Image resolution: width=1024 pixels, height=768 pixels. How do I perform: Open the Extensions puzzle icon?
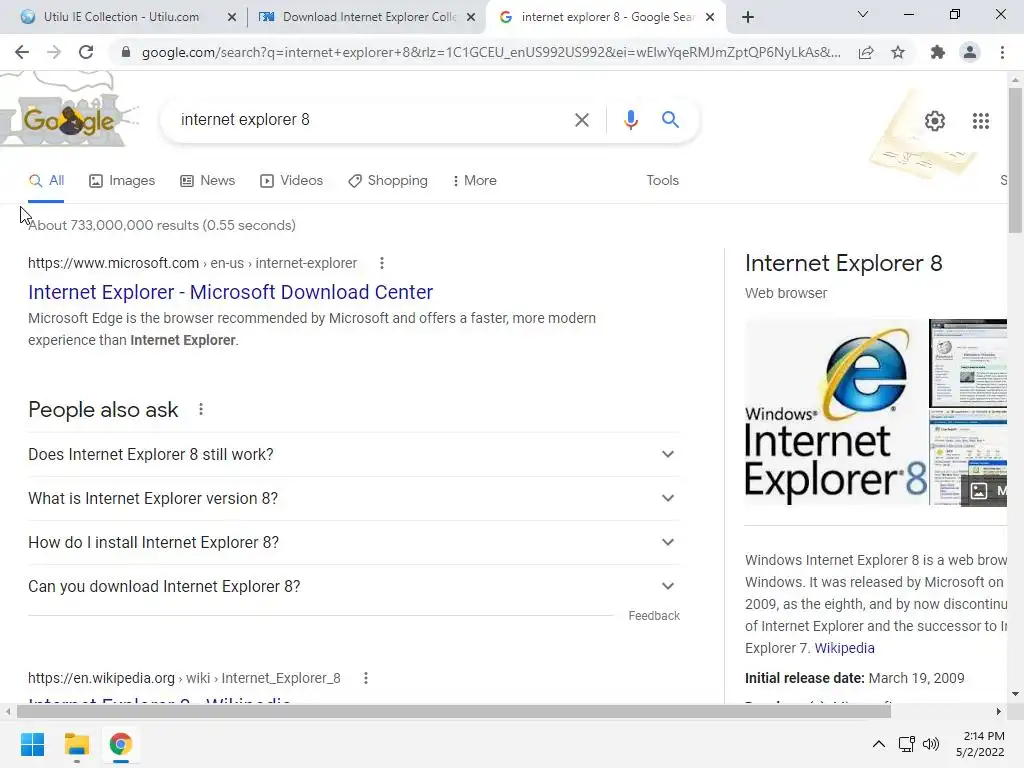[938, 52]
